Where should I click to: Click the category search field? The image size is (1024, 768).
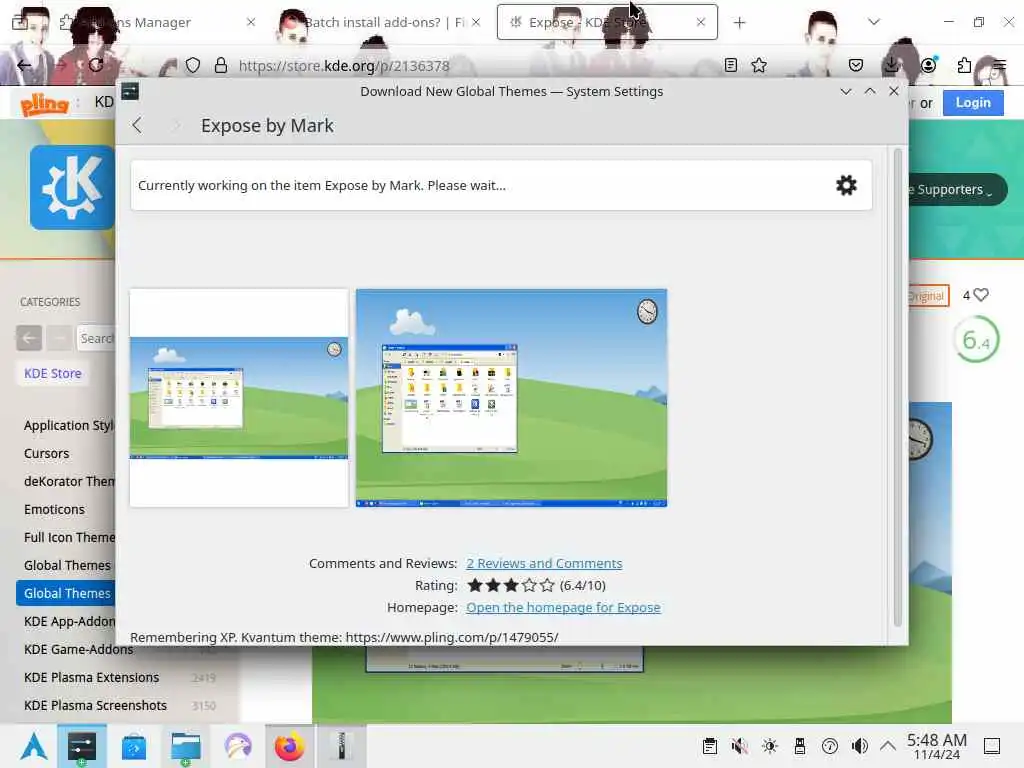(x=96, y=338)
